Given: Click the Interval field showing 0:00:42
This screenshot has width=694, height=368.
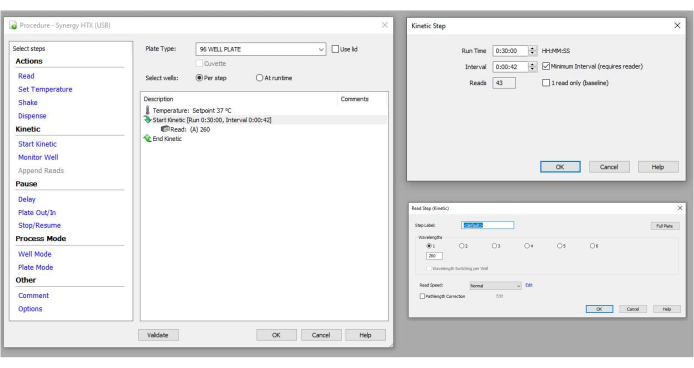Looking at the screenshot, I should pos(511,67).
